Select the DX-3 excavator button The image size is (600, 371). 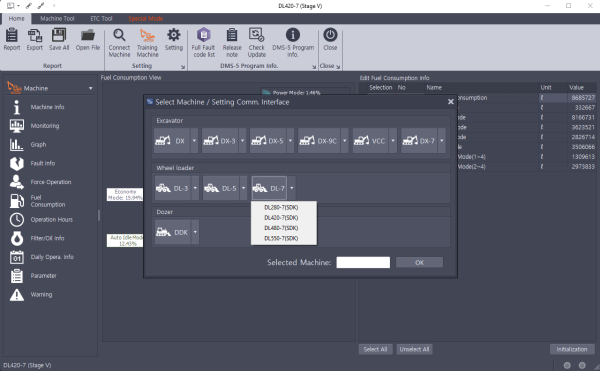coord(220,141)
